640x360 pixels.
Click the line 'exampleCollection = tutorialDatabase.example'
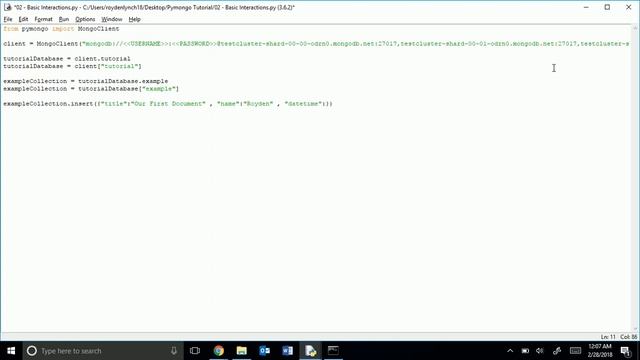click(86, 81)
